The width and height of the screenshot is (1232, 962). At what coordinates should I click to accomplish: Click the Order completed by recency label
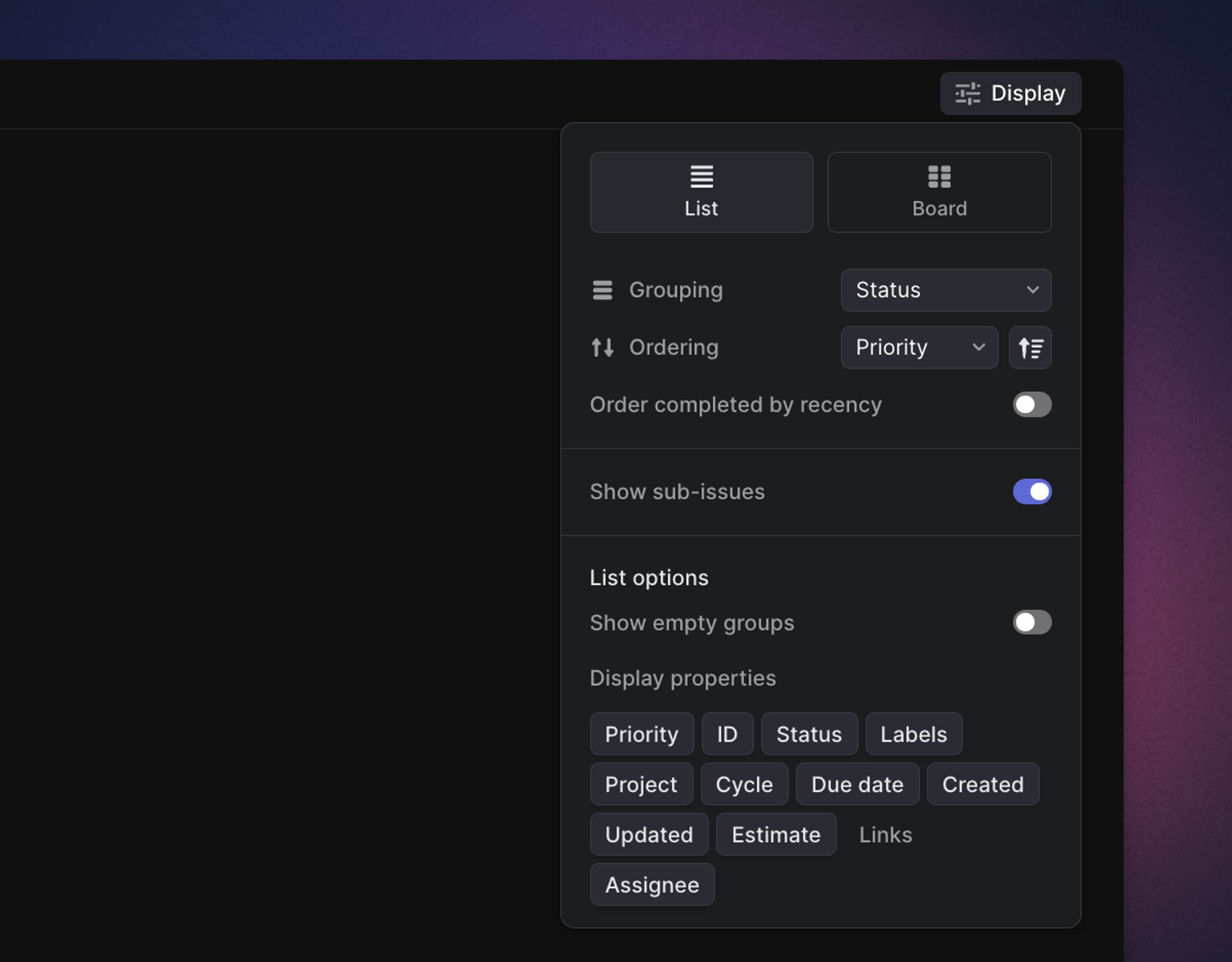click(x=736, y=404)
